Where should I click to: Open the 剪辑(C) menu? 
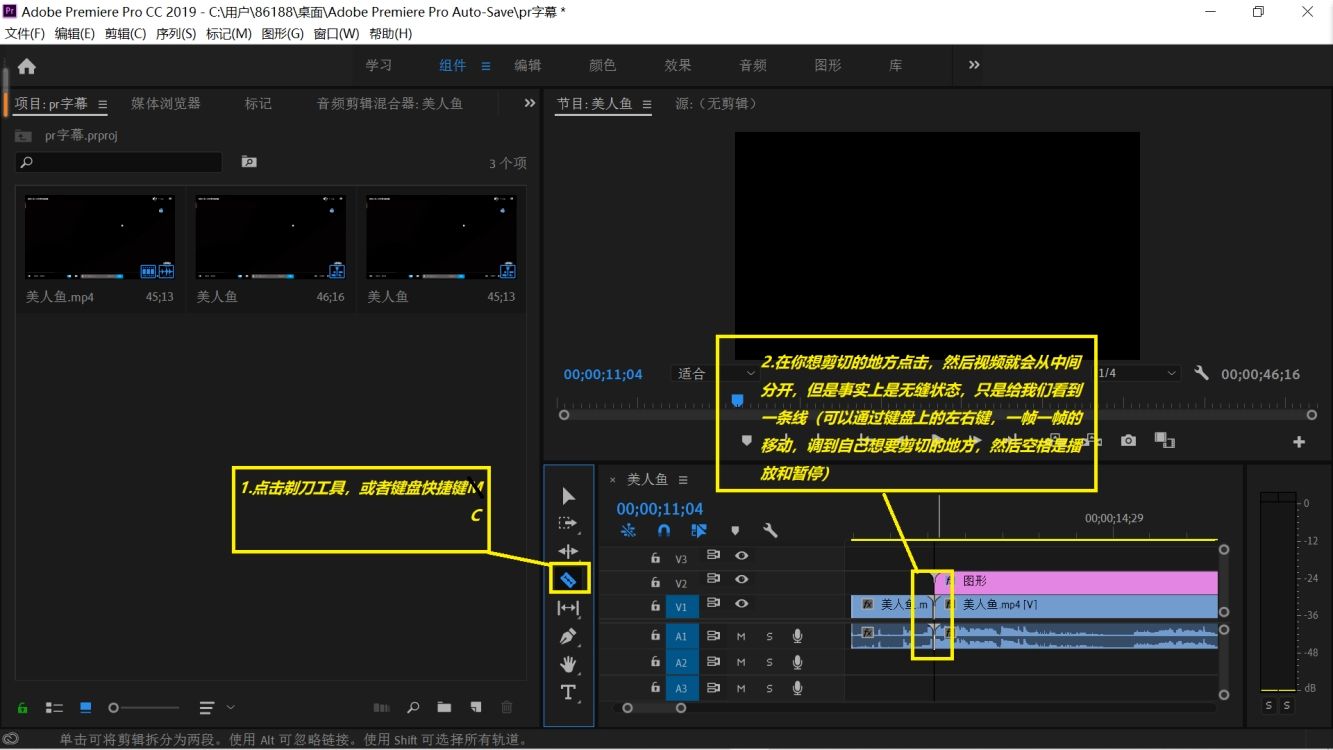pyautogui.click(x=125, y=33)
